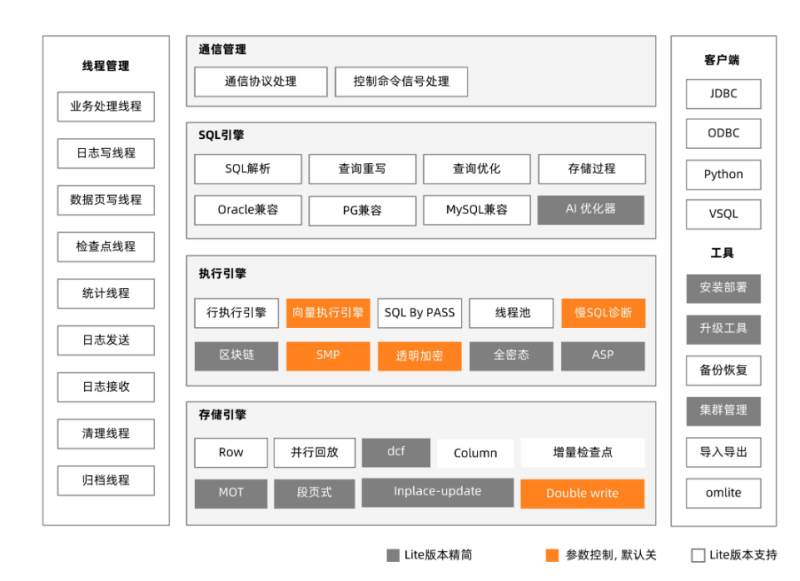
Task: Click the SQL解析 box
Action: [247, 169]
